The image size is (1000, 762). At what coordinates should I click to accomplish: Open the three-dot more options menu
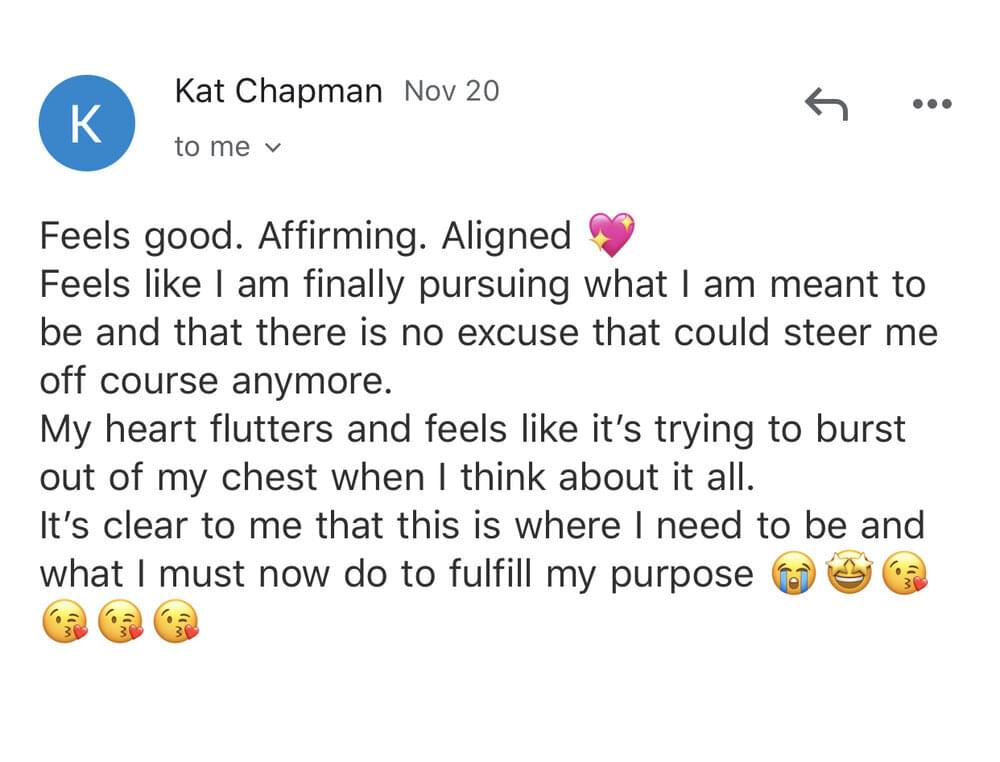(x=932, y=104)
